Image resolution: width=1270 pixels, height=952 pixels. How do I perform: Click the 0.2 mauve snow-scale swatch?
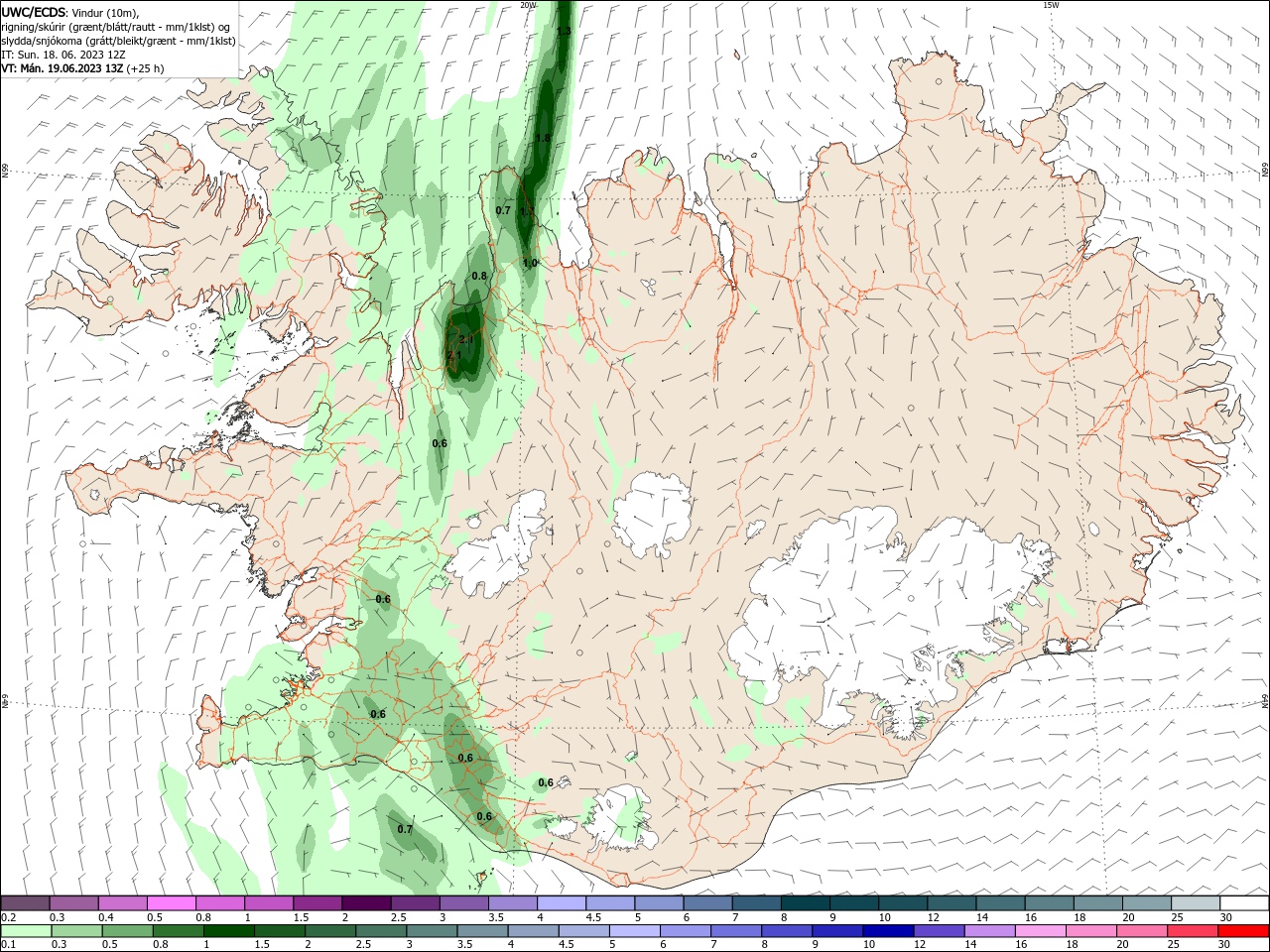click(25, 903)
